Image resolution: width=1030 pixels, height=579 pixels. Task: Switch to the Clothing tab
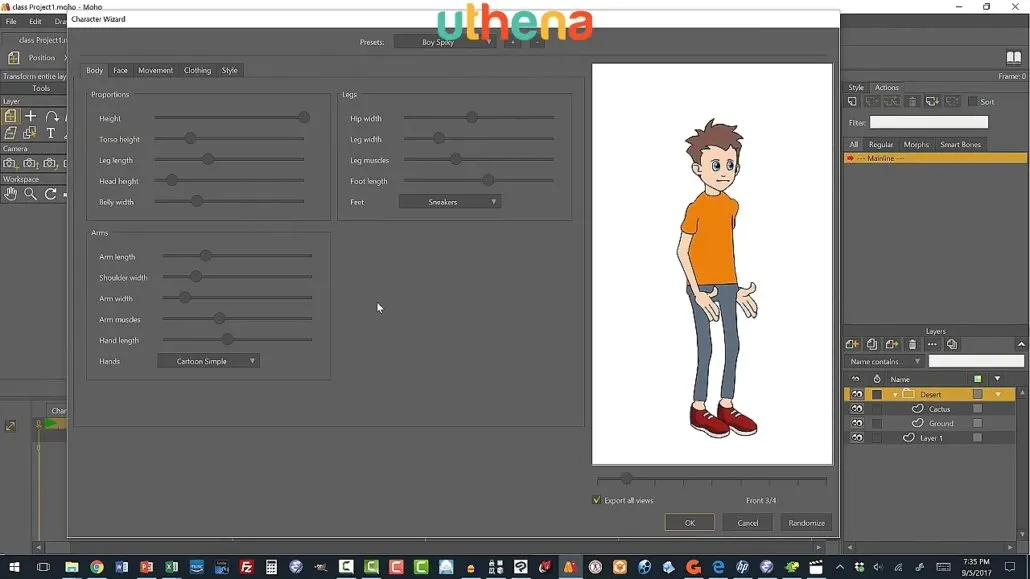pyautogui.click(x=198, y=70)
